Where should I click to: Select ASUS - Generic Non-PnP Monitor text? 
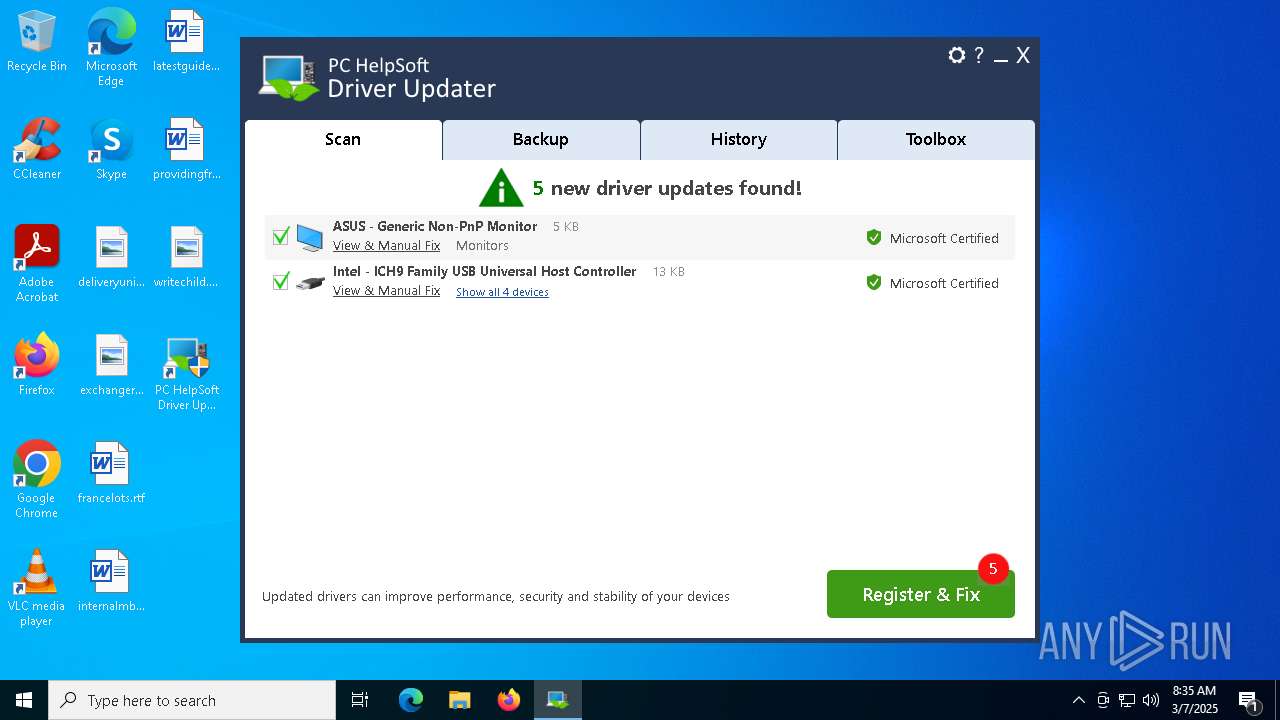(x=435, y=227)
